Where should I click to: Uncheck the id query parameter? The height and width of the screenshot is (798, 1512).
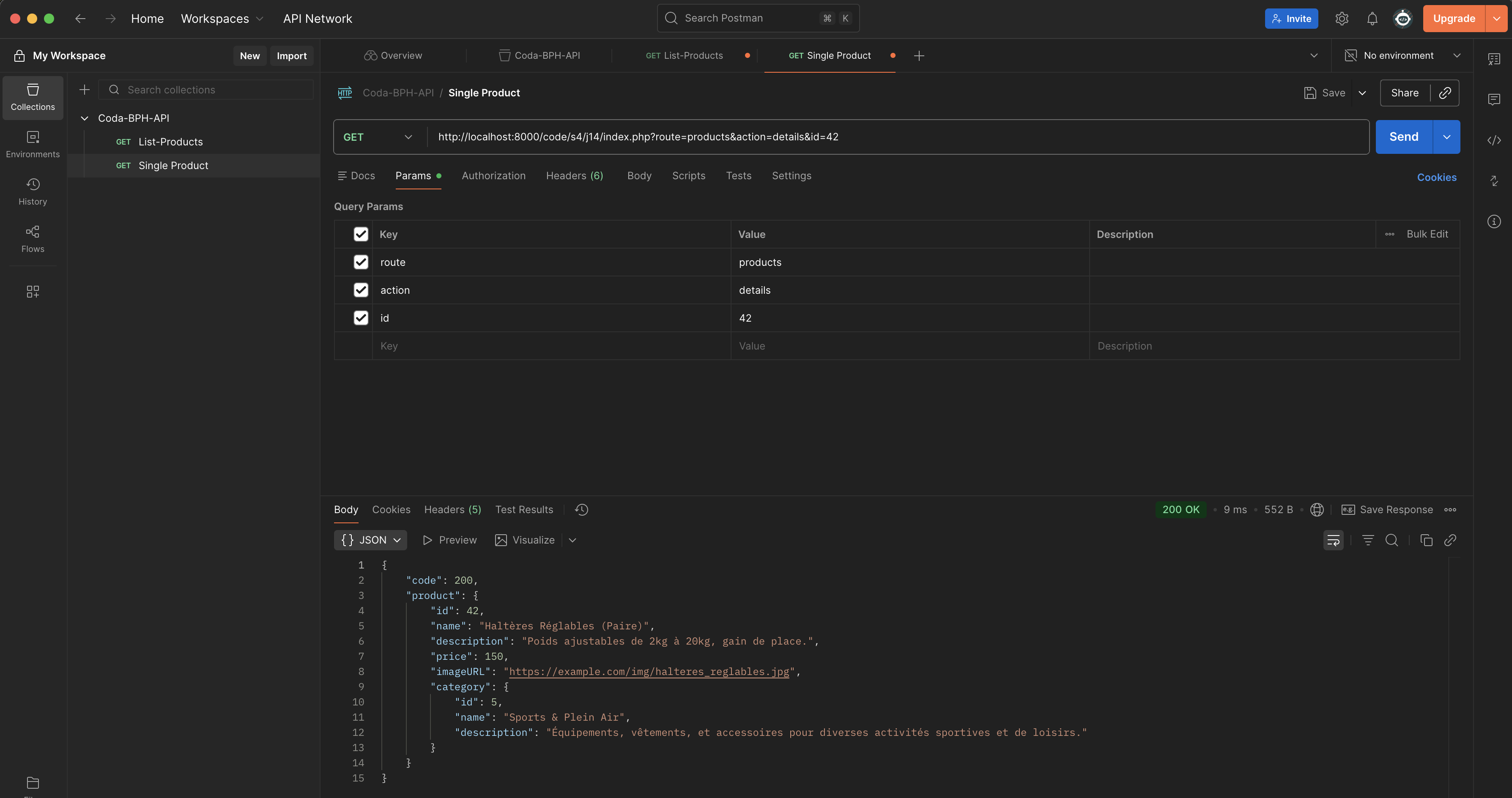click(x=360, y=317)
